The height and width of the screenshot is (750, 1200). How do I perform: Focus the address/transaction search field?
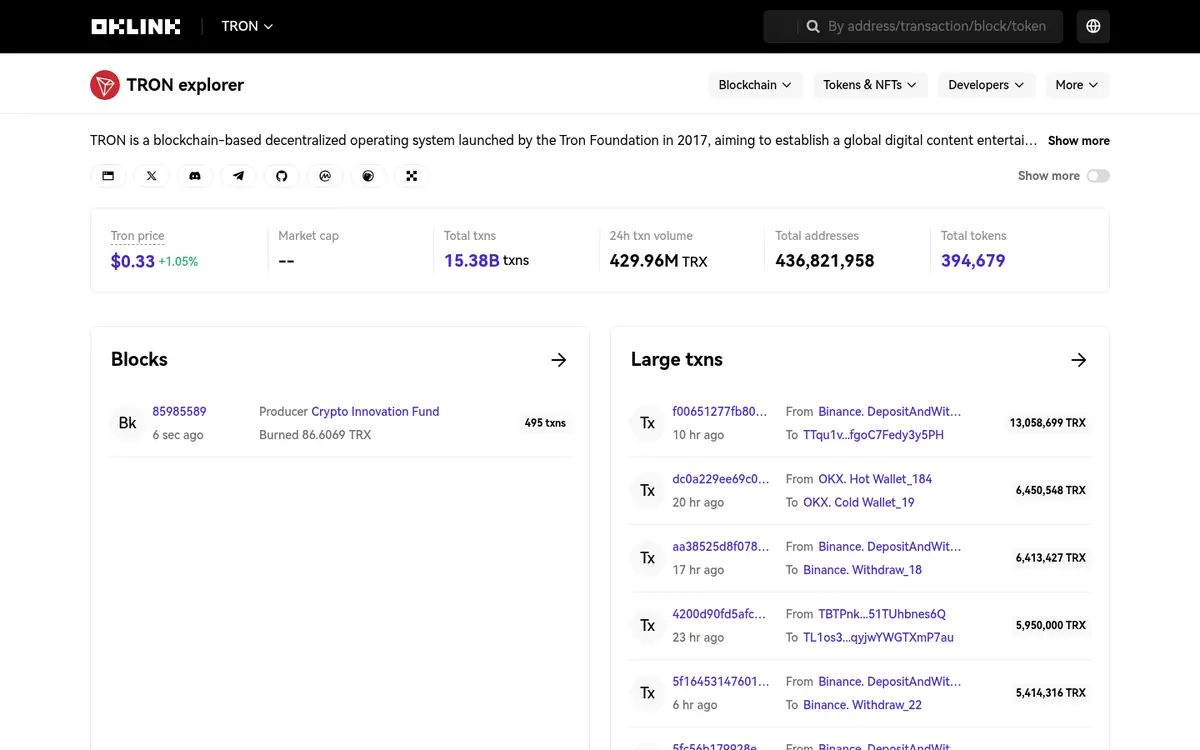pyautogui.click(x=936, y=27)
